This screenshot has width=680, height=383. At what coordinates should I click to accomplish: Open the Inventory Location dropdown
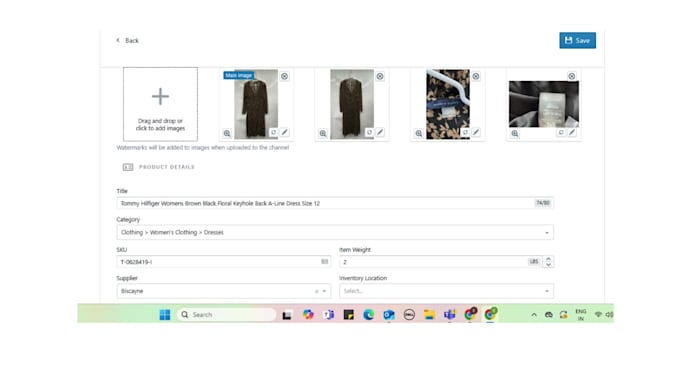click(x=446, y=291)
